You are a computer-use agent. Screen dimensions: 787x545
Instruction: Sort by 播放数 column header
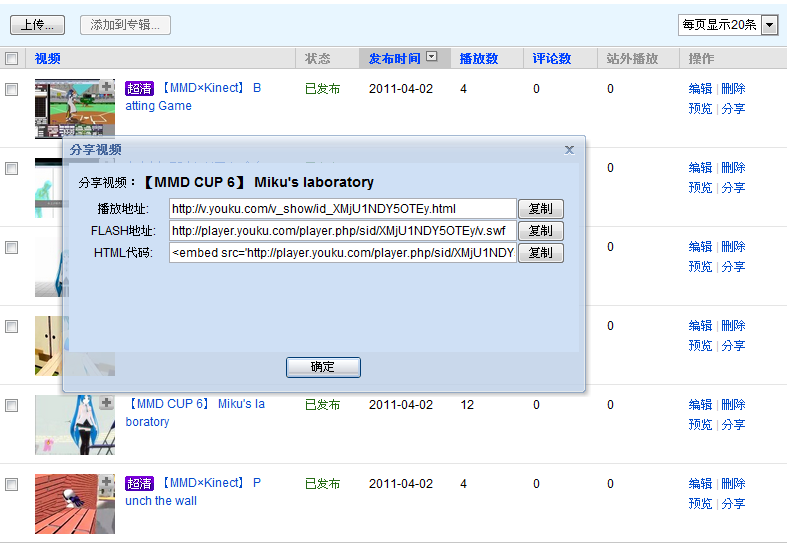coord(479,58)
